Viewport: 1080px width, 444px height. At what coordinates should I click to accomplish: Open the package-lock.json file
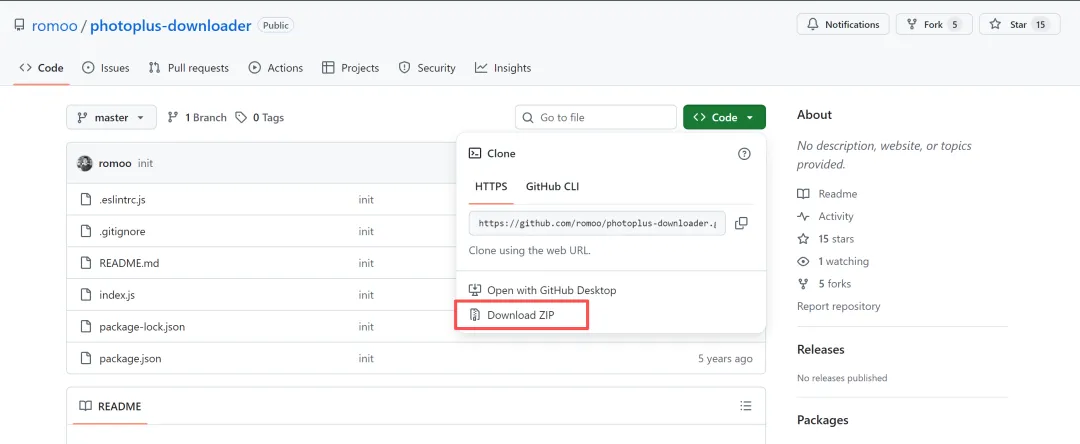pyautogui.click(x=142, y=327)
